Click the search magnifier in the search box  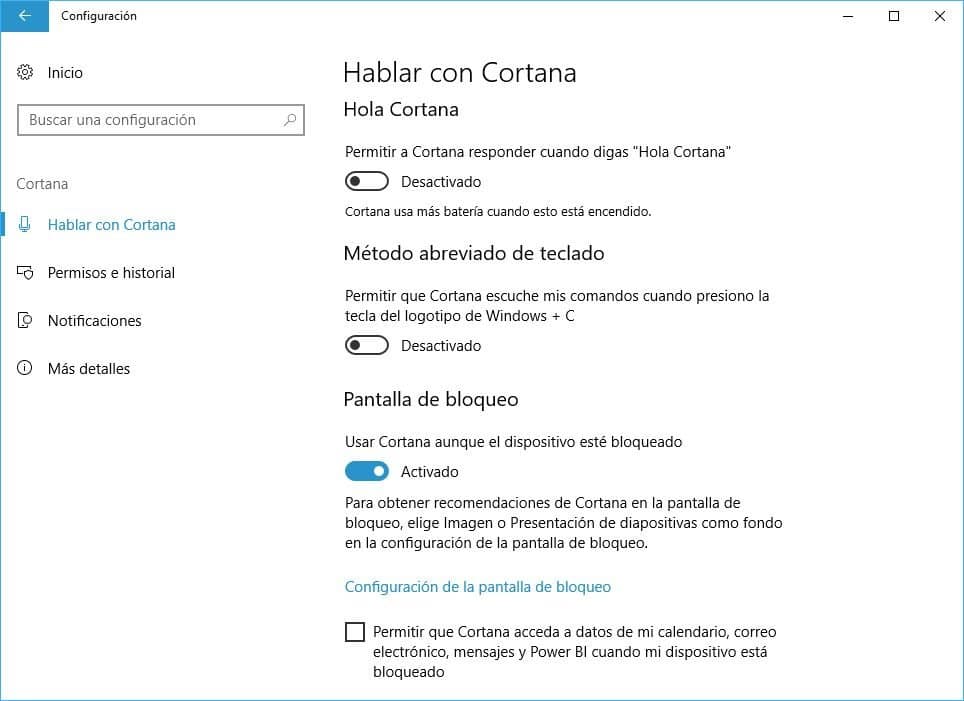tap(290, 120)
